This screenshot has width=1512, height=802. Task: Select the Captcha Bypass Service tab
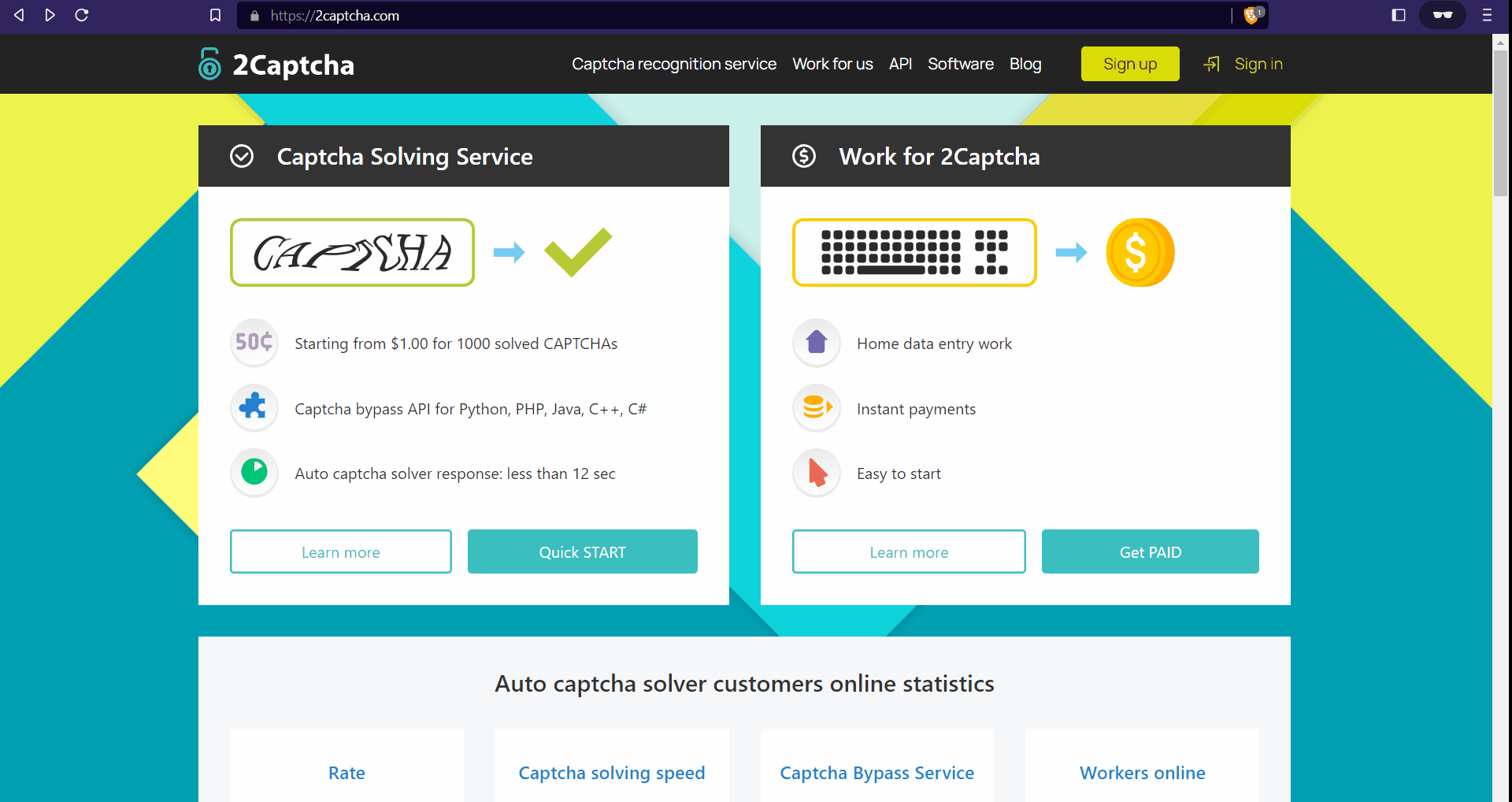877,772
